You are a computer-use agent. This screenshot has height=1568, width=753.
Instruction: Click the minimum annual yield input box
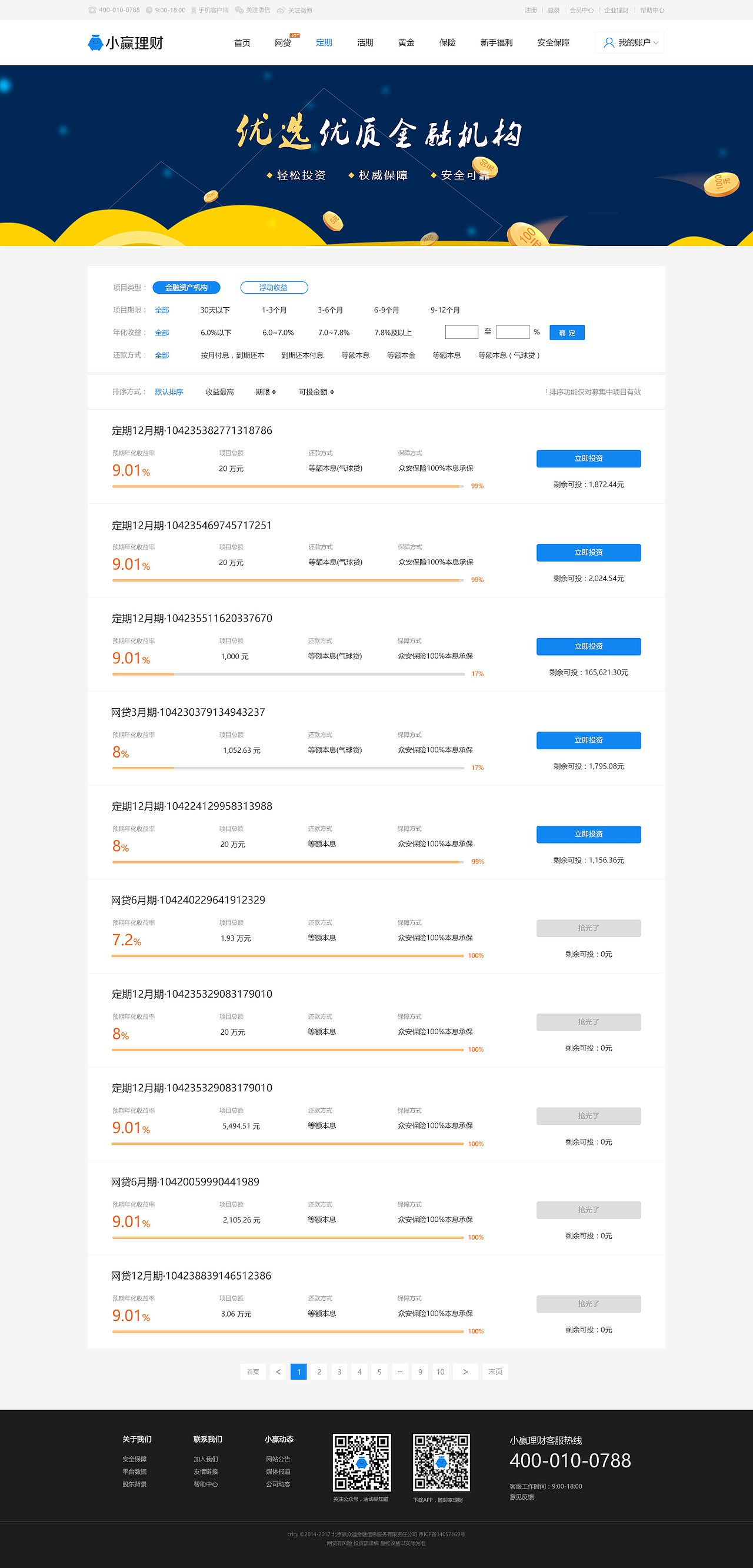click(461, 332)
